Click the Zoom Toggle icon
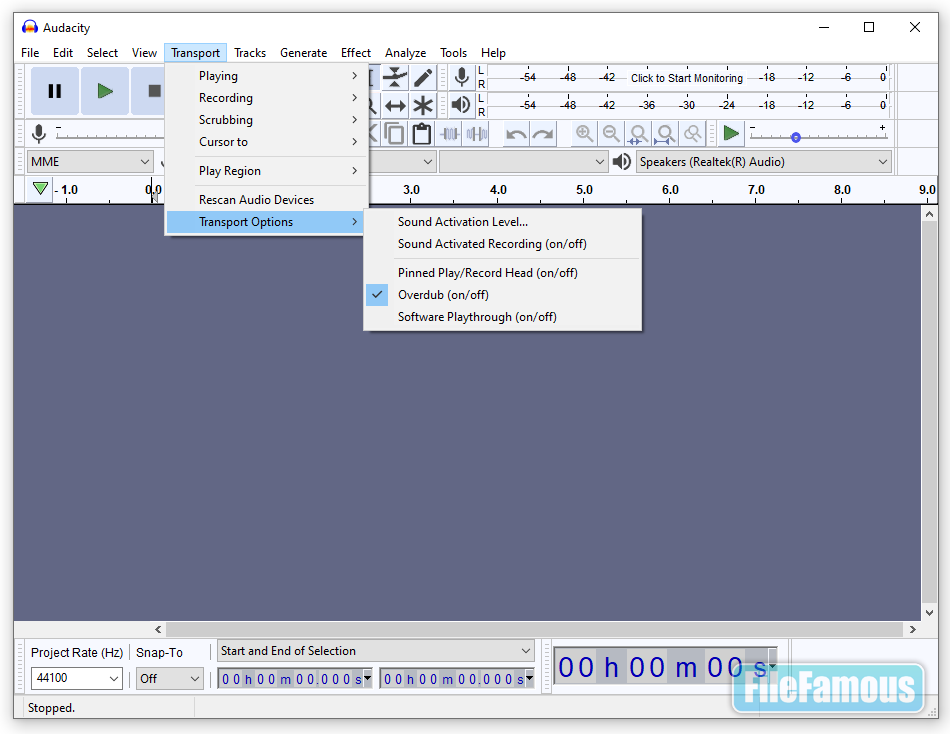Image resolution: width=950 pixels, height=734 pixels. pyautogui.click(x=693, y=133)
